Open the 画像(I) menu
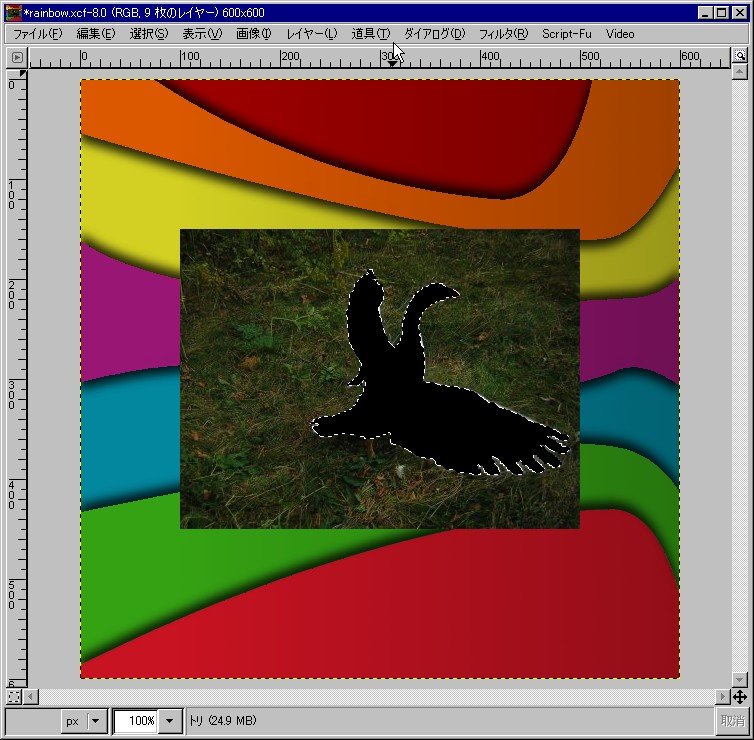Image resolution: width=754 pixels, height=740 pixels. [253, 34]
